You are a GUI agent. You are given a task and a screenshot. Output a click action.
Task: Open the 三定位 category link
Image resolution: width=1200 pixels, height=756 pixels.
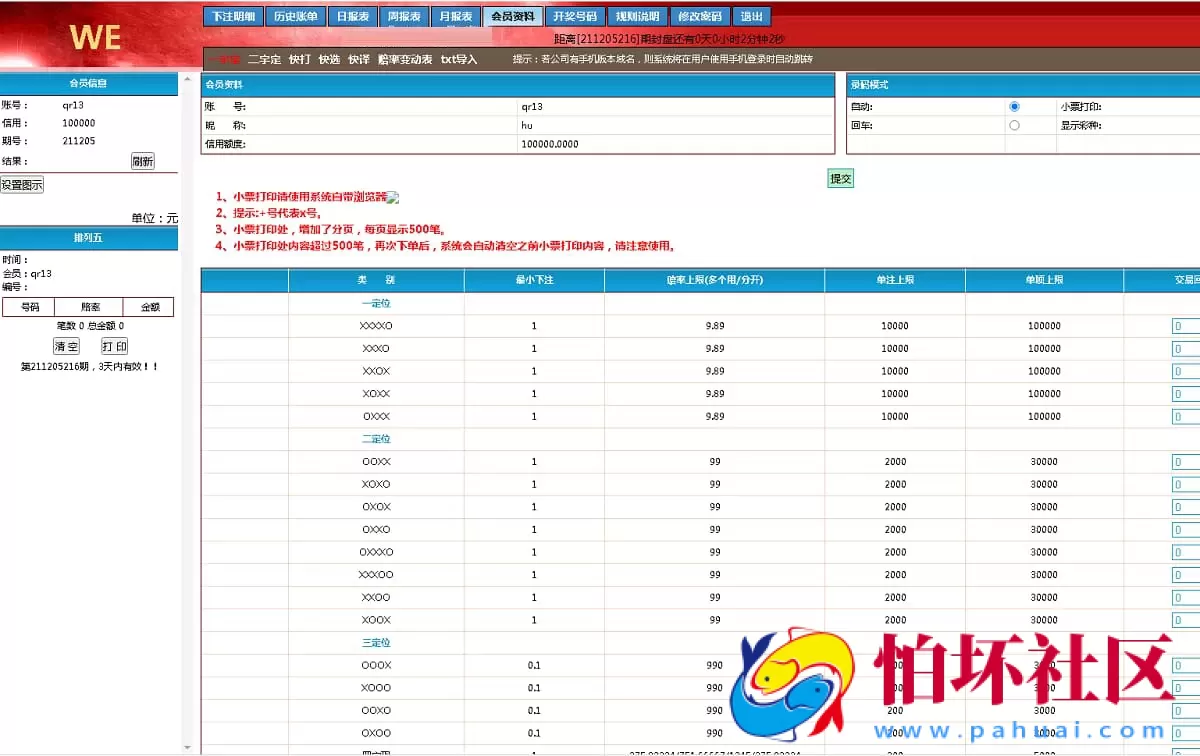(374, 642)
